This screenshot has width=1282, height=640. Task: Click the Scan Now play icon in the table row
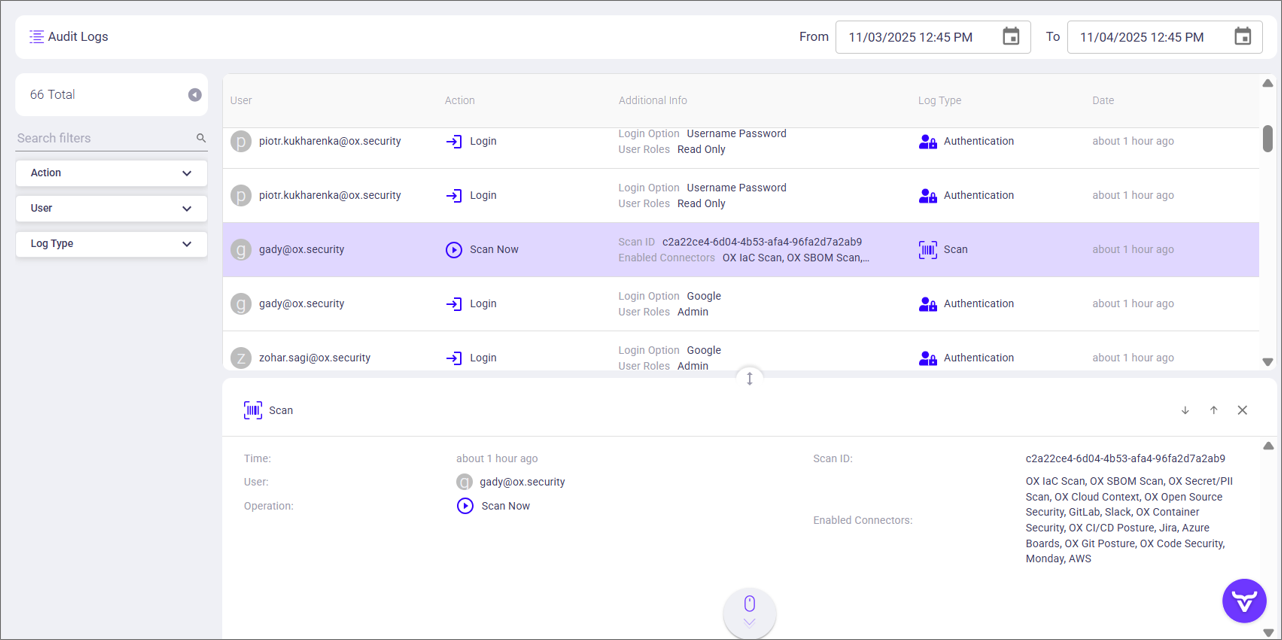[454, 250]
